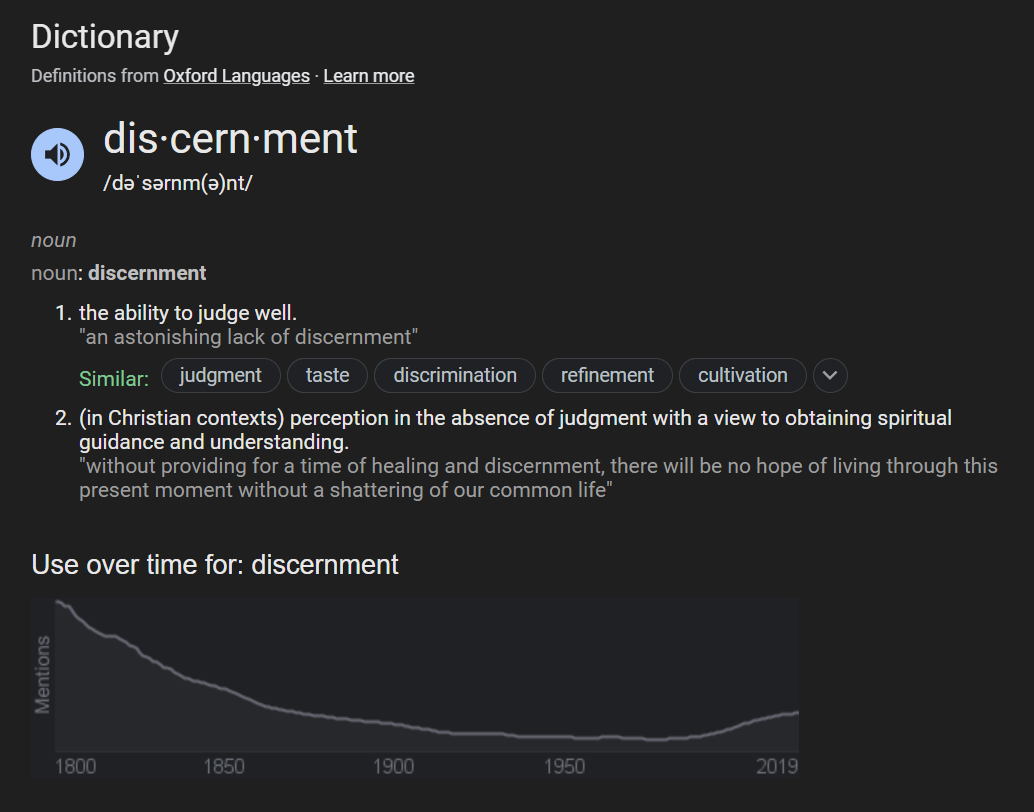Expand more similar words with chevron

click(830, 376)
